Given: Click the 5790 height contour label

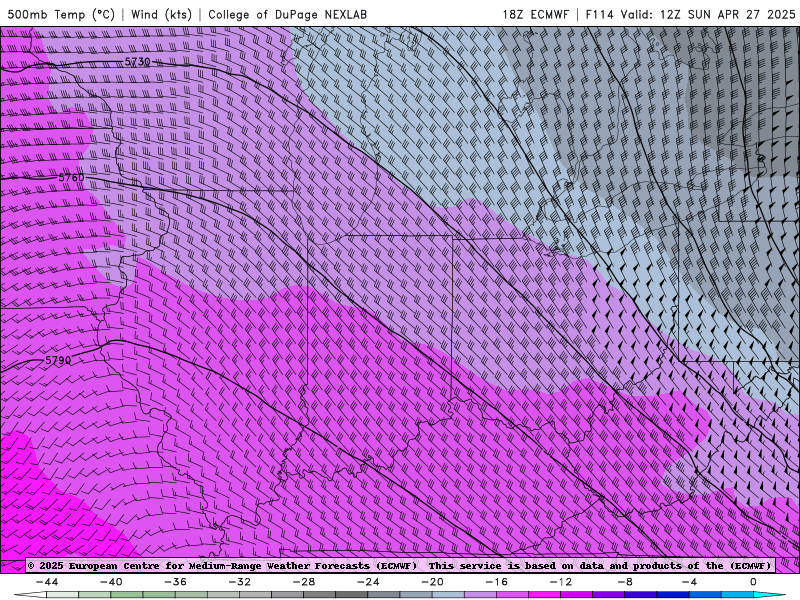Looking at the screenshot, I should point(58,360).
